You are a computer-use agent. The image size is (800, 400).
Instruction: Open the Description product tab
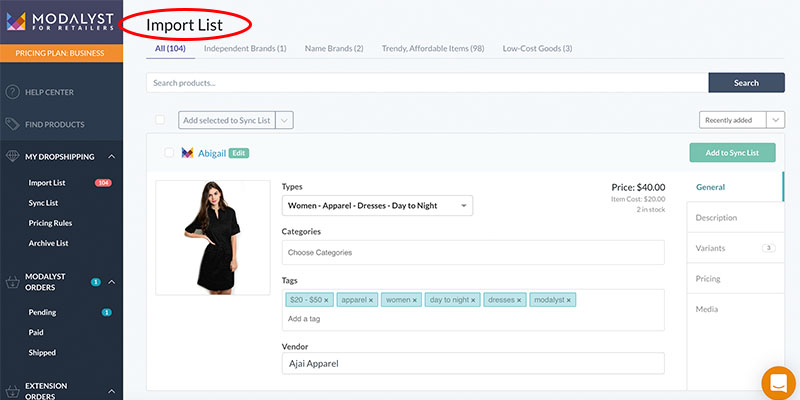[x=735, y=218]
